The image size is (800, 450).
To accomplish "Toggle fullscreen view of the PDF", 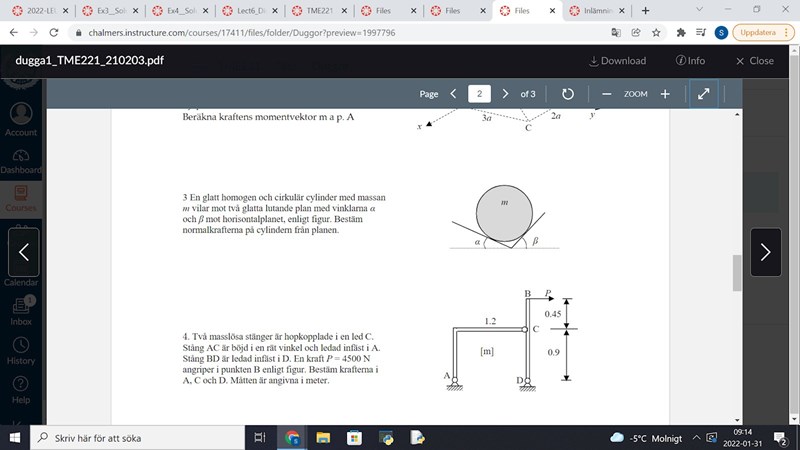I will pos(703,94).
